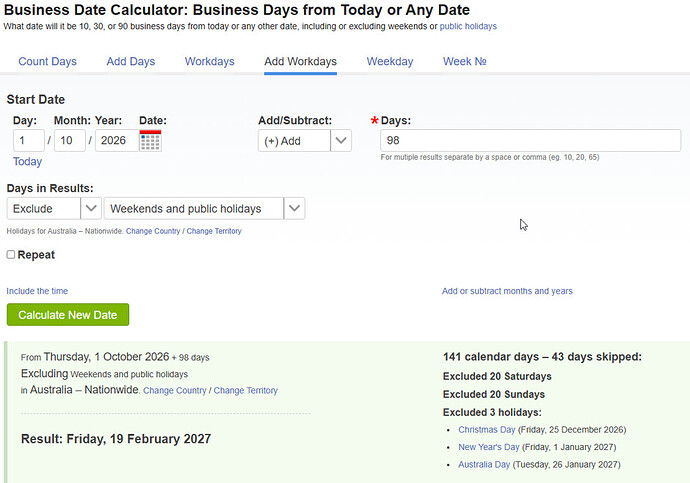
Task: Open the calendar date picker icon
Action: (x=150, y=140)
